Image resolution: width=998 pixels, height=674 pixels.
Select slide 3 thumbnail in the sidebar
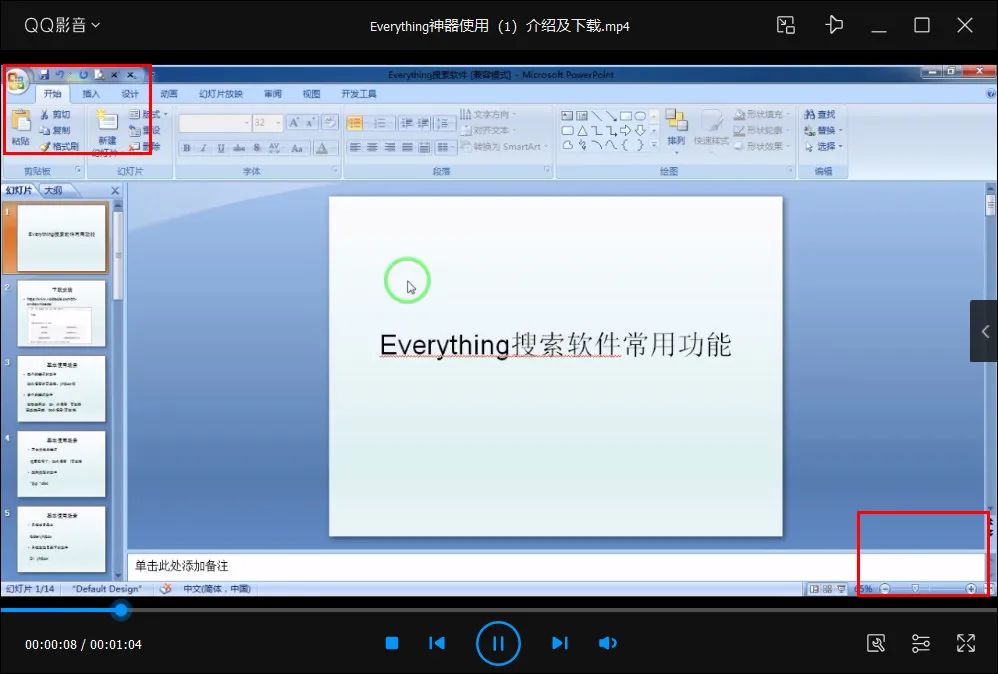point(62,388)
